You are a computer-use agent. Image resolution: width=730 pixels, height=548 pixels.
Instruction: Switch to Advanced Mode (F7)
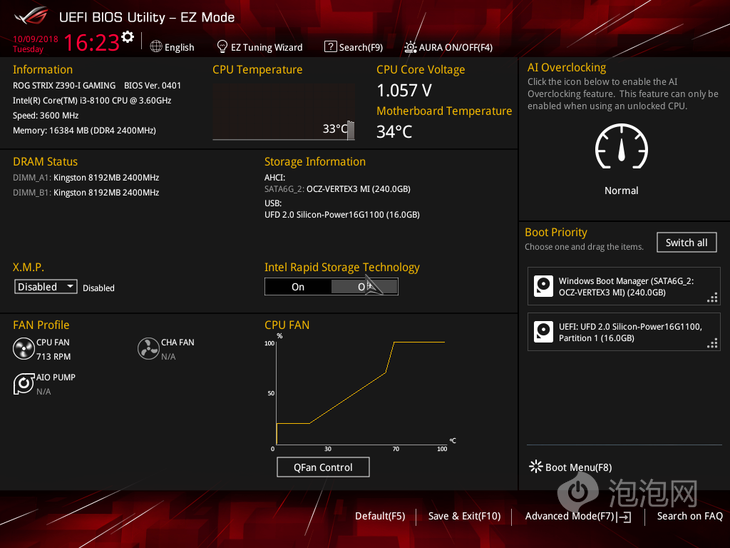578,516
